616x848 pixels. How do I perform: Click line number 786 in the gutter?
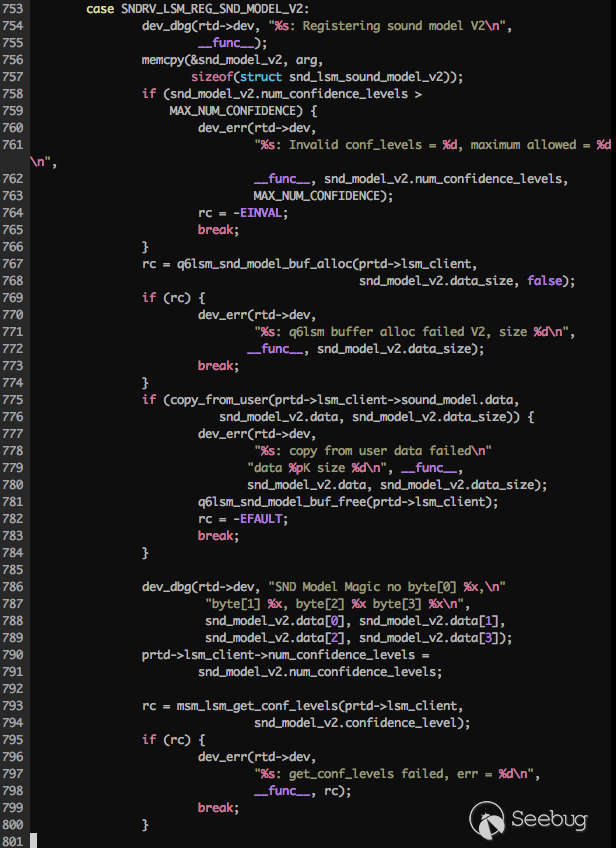pos(14,586)
